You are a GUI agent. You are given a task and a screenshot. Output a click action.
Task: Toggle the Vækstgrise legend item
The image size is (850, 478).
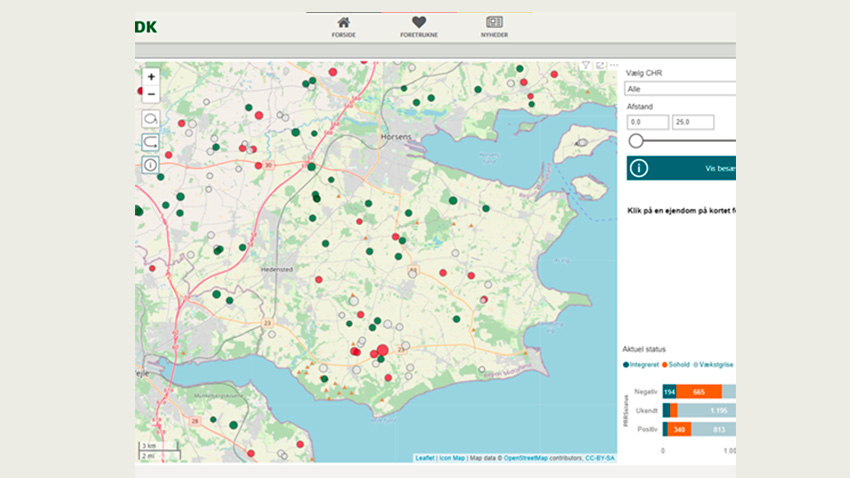coord(713,365)
